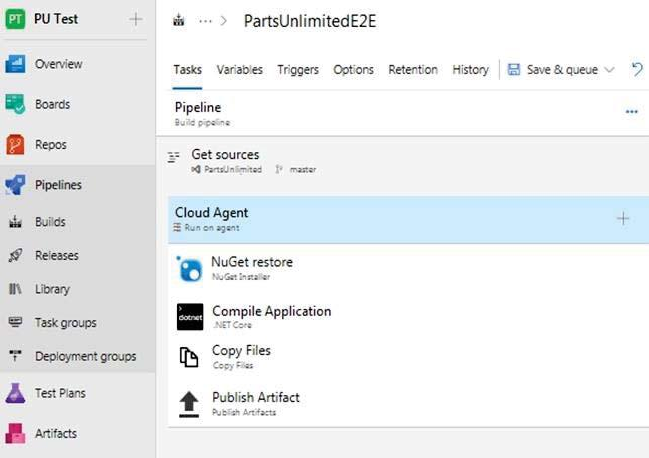Image resolution: width=649 pixels, height=458 pixels.
Task: Select the Compile Application task
Action: (409, 317)
